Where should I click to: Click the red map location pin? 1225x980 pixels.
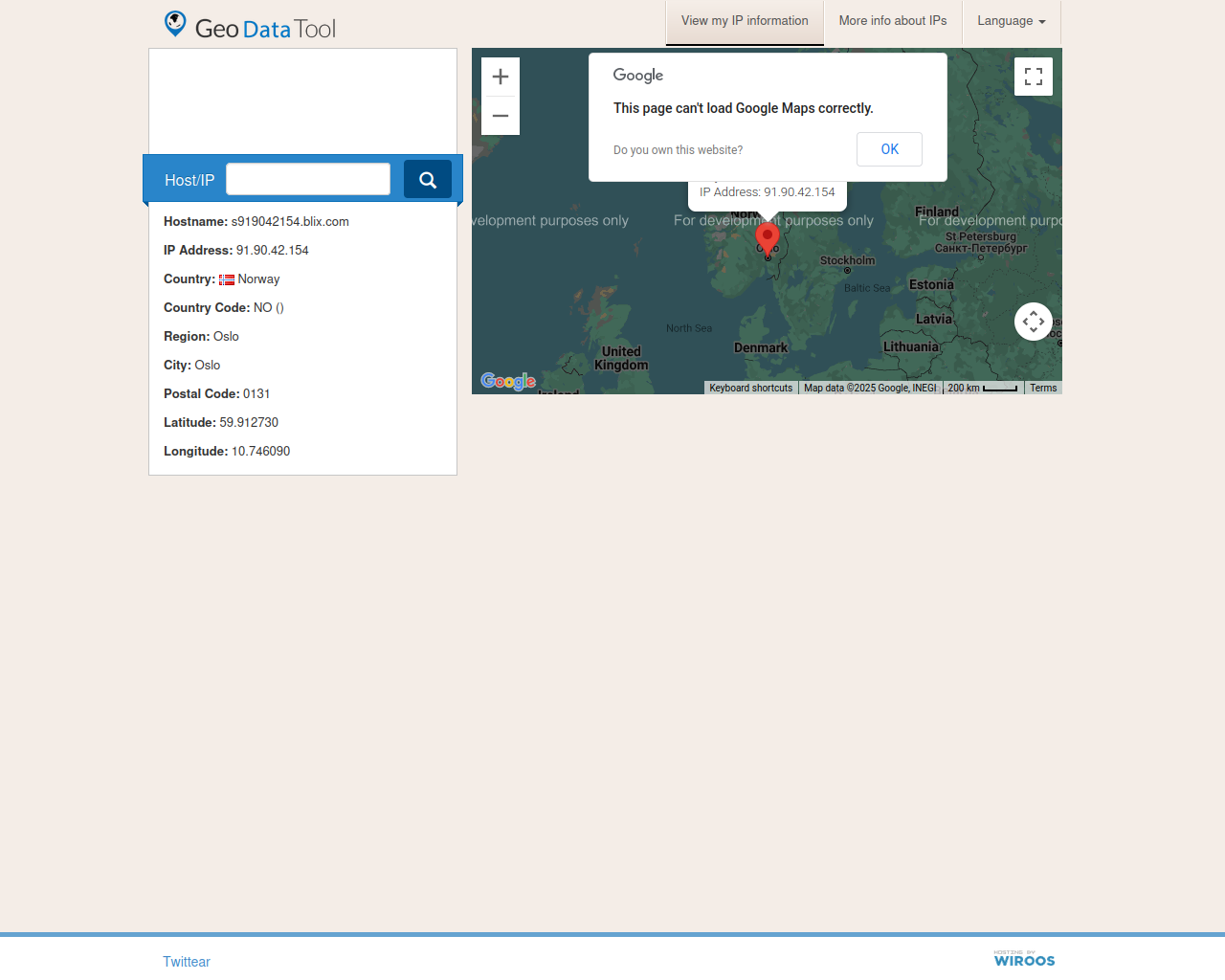pyautogui.click(x=768, y=239)
